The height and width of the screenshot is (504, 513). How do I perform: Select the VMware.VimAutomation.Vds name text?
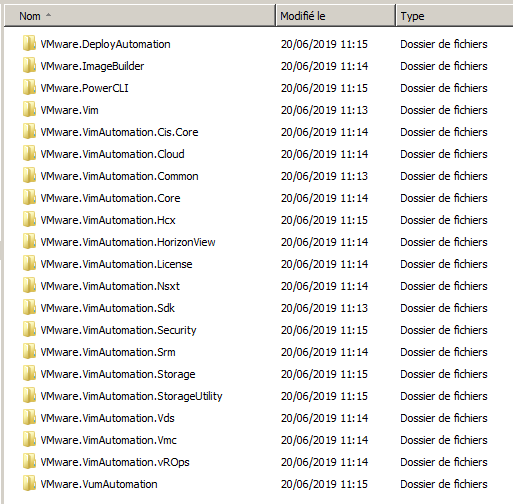107,418
